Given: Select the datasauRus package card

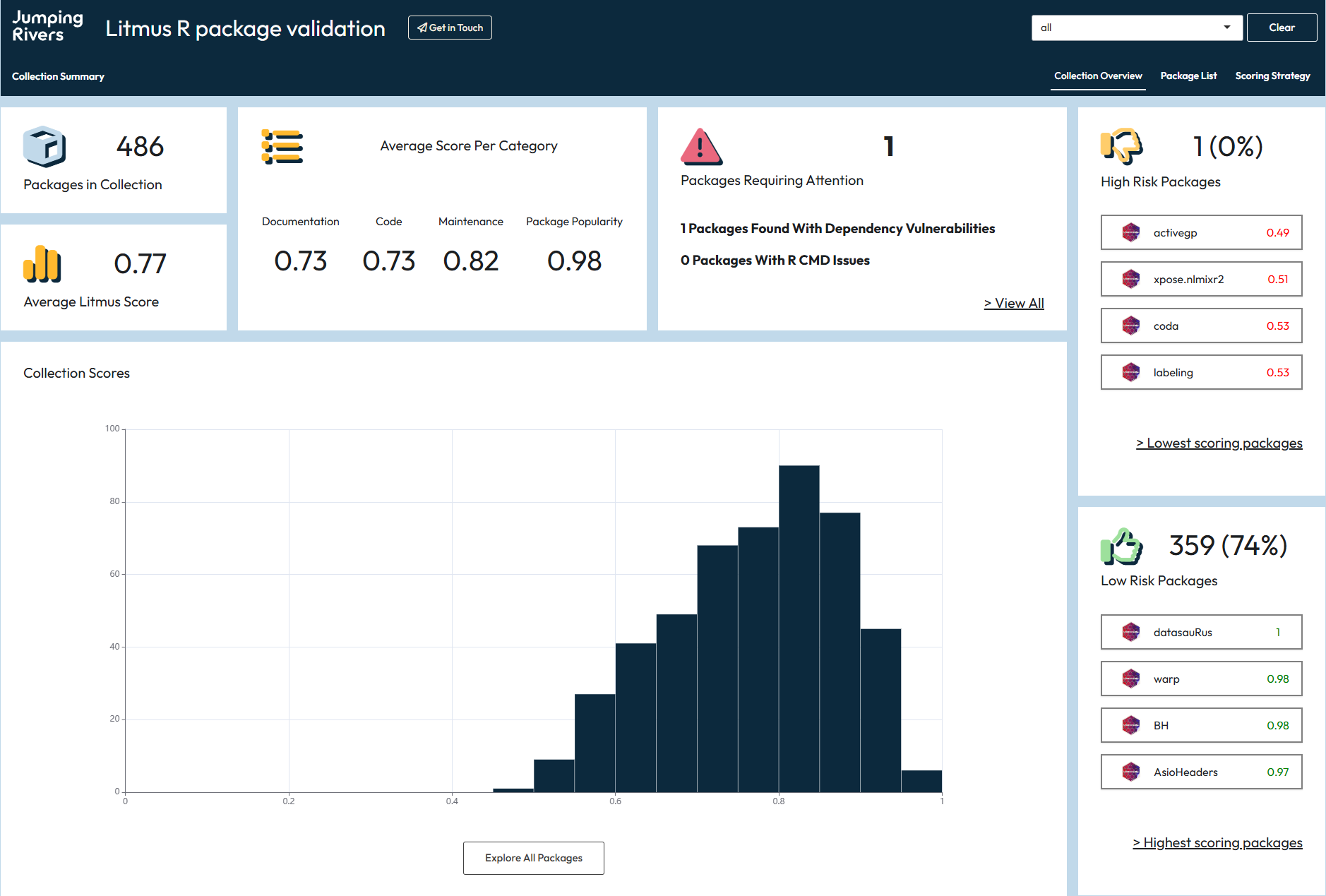Looking at the screenshot, I should click(1202, 632).
